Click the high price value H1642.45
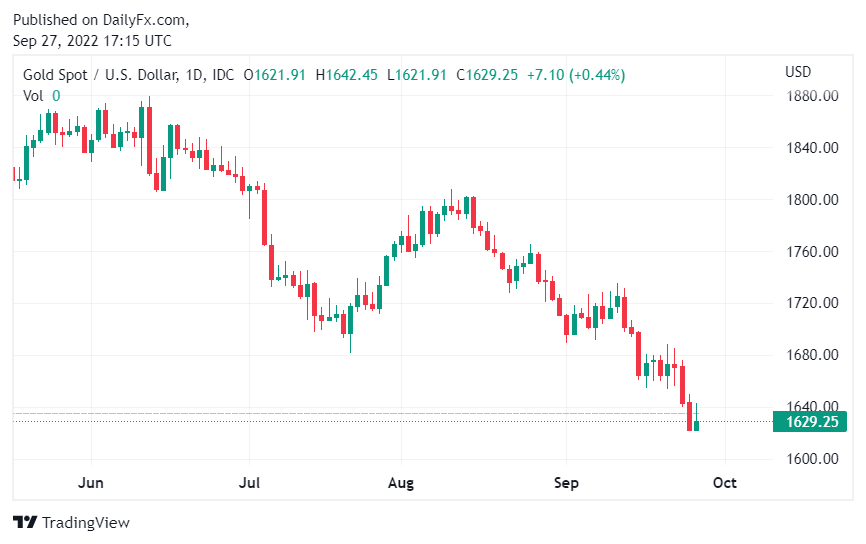The width and height of the screenshot is (866, 544). click(346, 74)
